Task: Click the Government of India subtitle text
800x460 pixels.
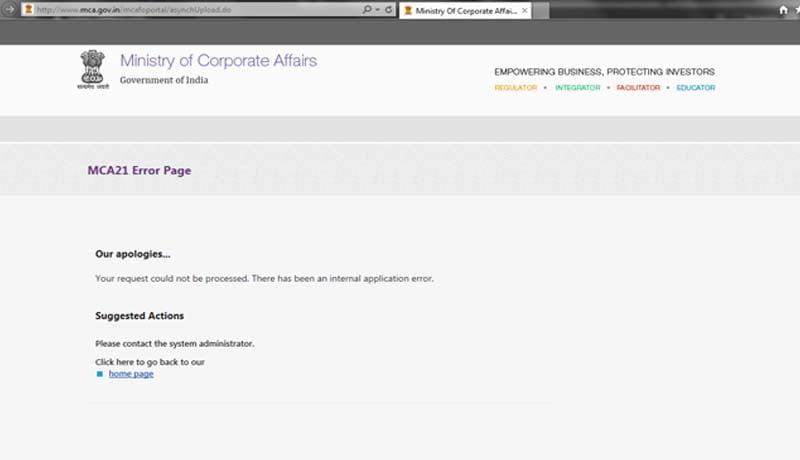Action: point(164,80)
